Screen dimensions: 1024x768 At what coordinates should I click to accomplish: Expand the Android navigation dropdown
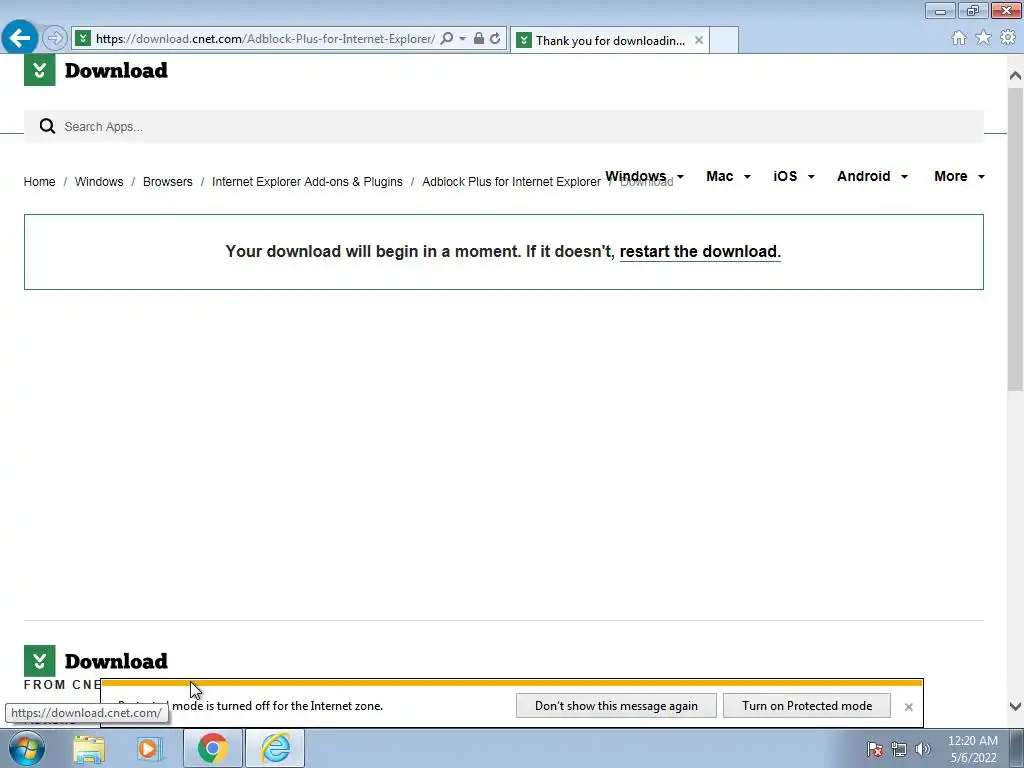[872, 176]
